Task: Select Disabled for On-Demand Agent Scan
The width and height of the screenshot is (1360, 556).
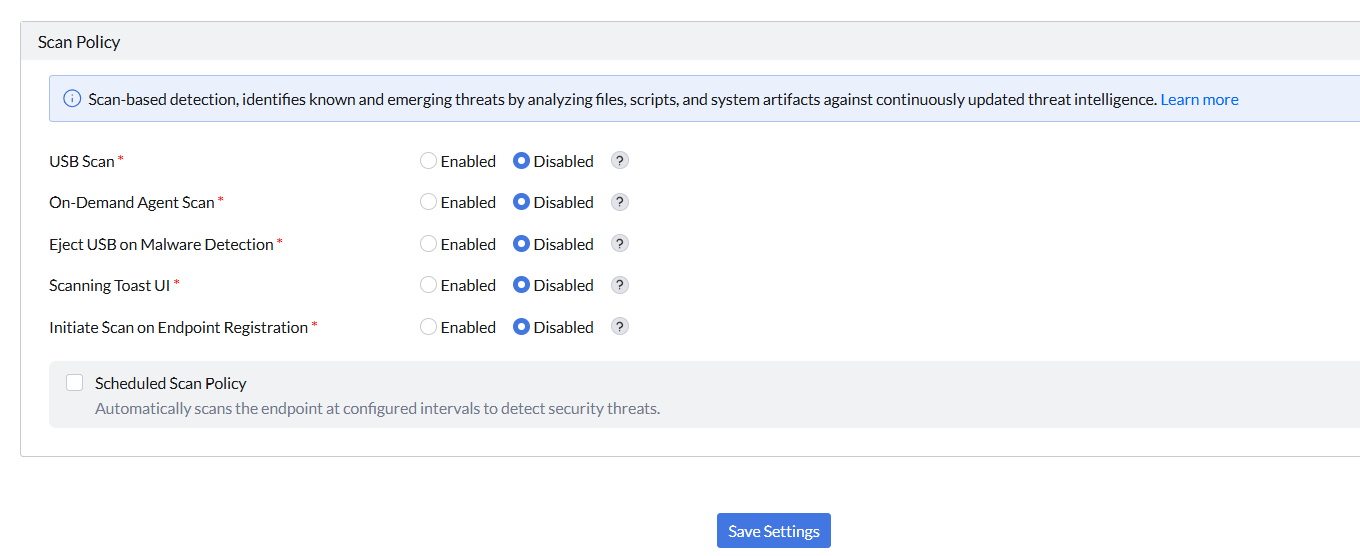Action: 521,202
